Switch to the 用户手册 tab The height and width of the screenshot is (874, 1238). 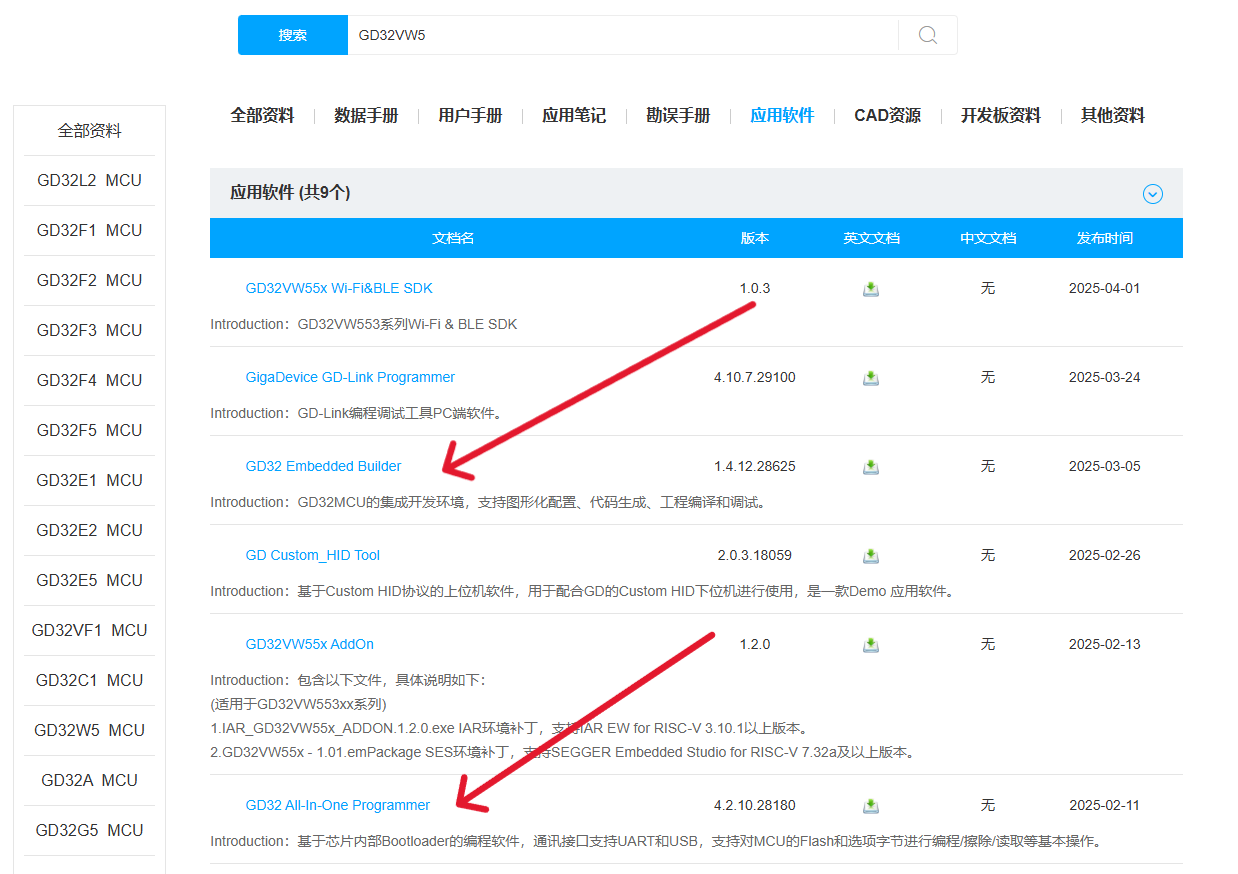pos(470,116)
